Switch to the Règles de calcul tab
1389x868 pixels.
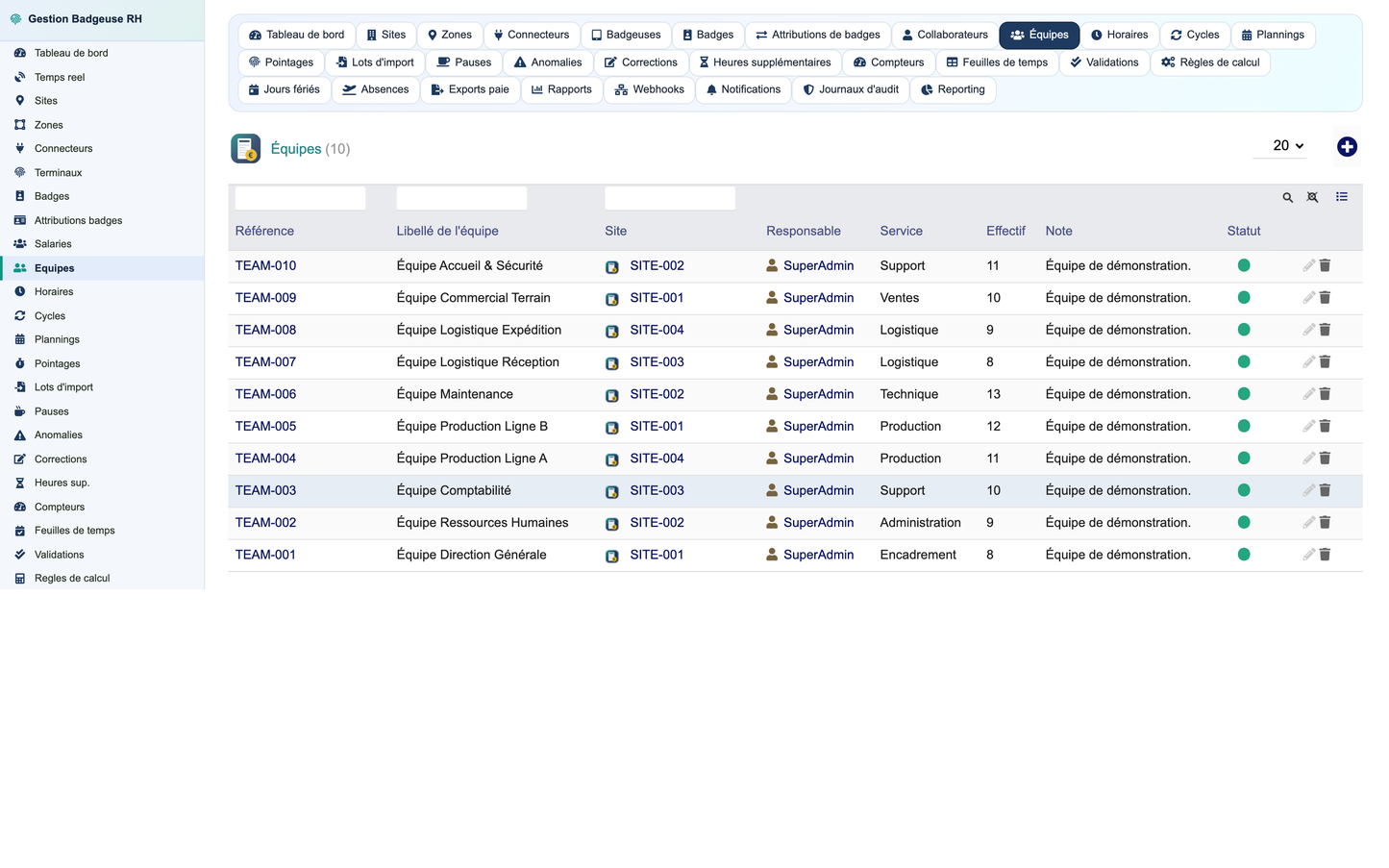tap(1210, 62)
